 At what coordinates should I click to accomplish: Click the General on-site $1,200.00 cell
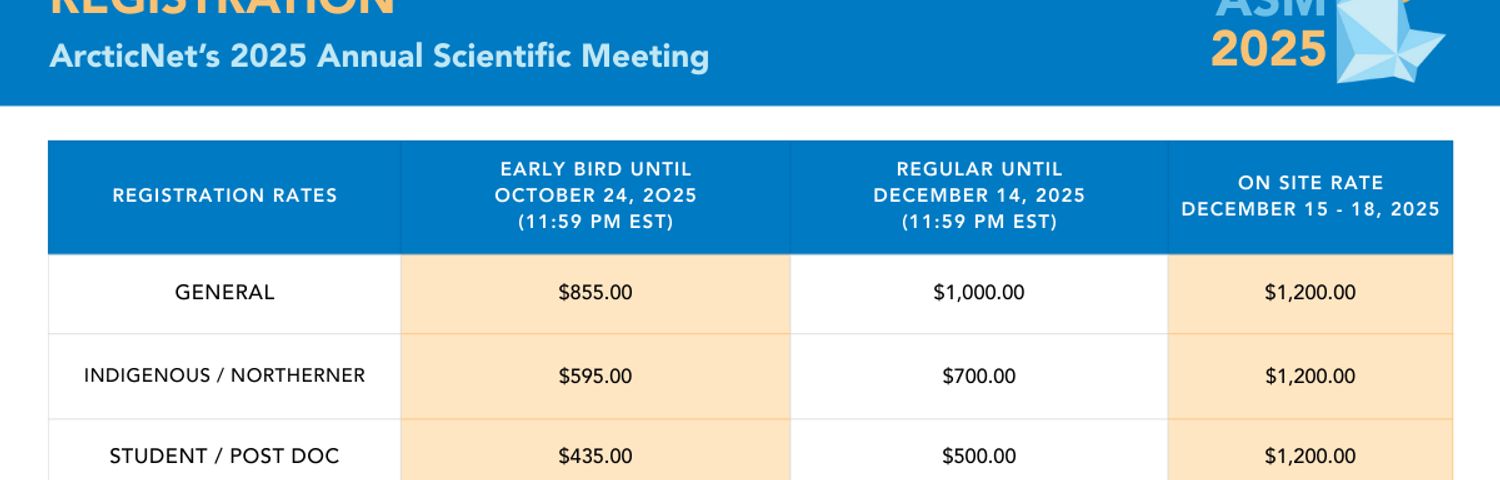tap(1310, 293)
